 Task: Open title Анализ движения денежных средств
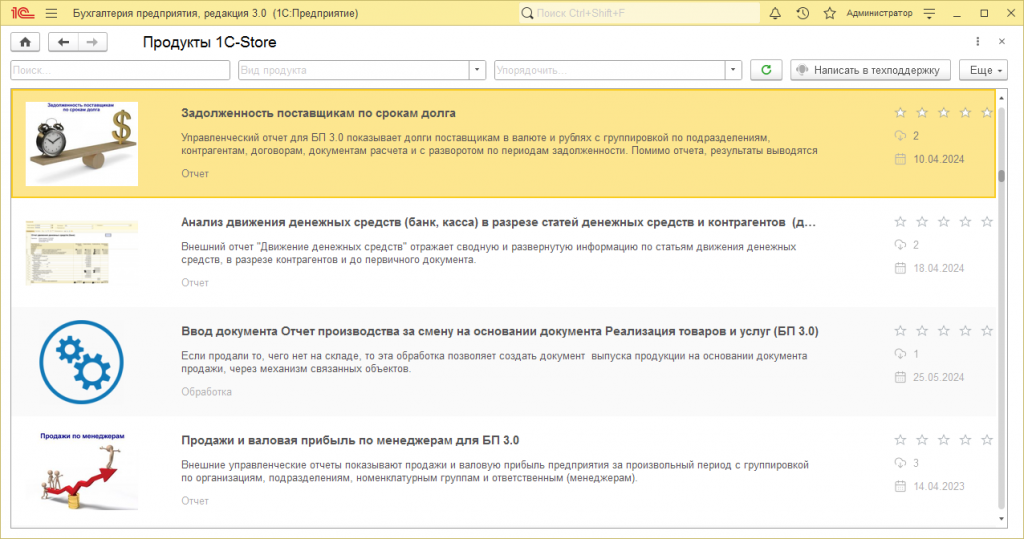(498, 222)
